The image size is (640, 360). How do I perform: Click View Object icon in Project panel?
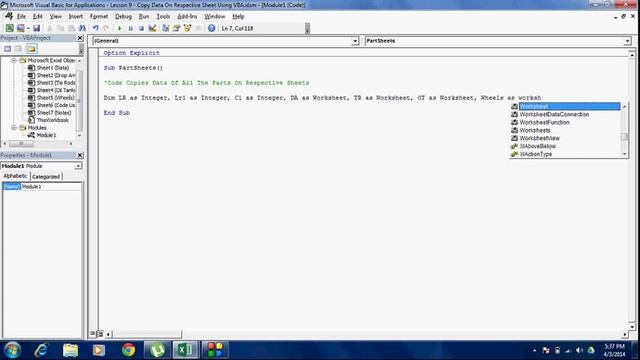coord(18,49)
